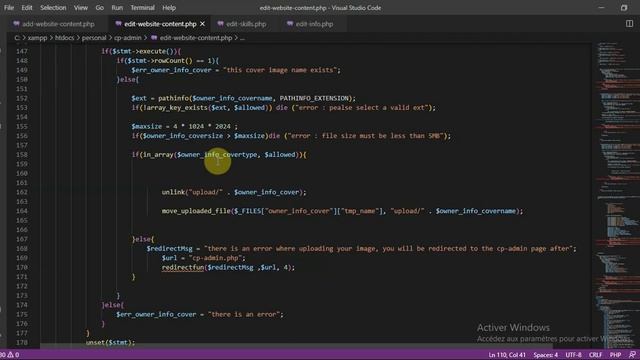Close the edit-website-content.php tab

[x=202, y=24]
